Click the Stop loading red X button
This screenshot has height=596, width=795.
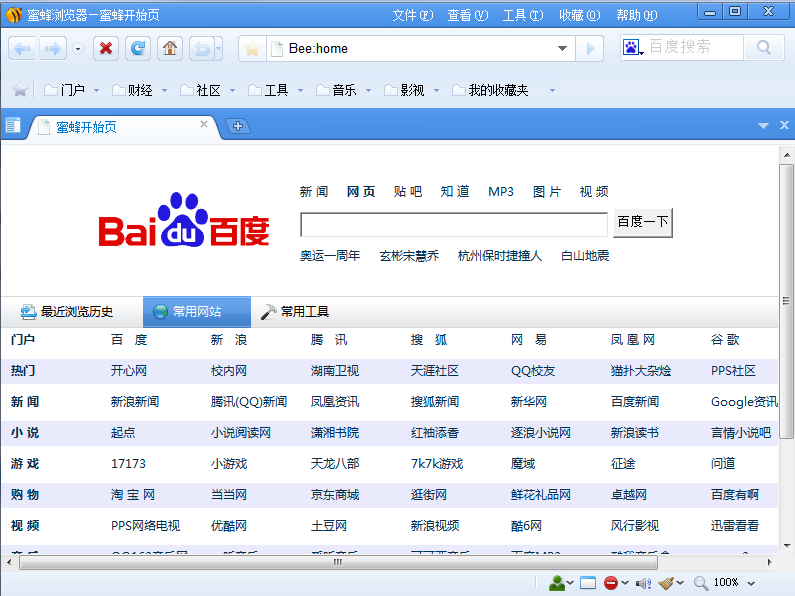pyautogui.click(x=106, y=48)
